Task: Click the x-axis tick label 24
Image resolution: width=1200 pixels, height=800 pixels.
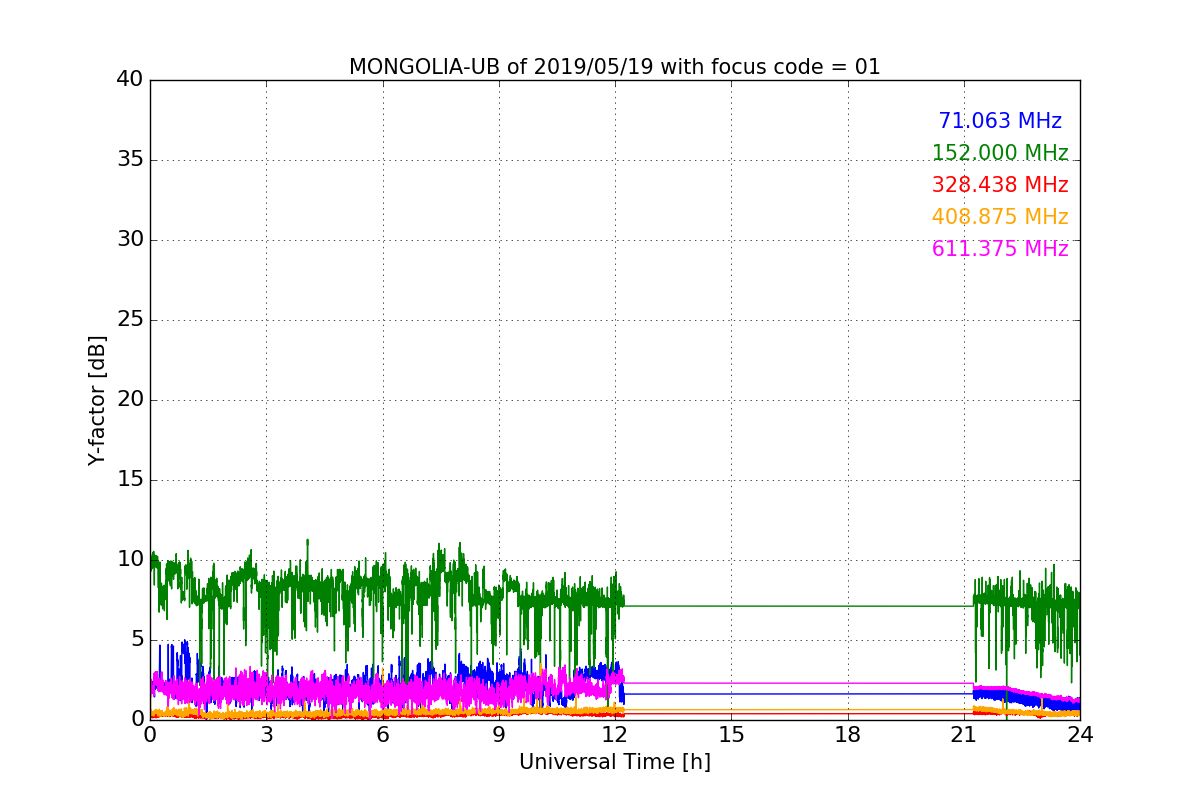Action: coord(1080,734)
